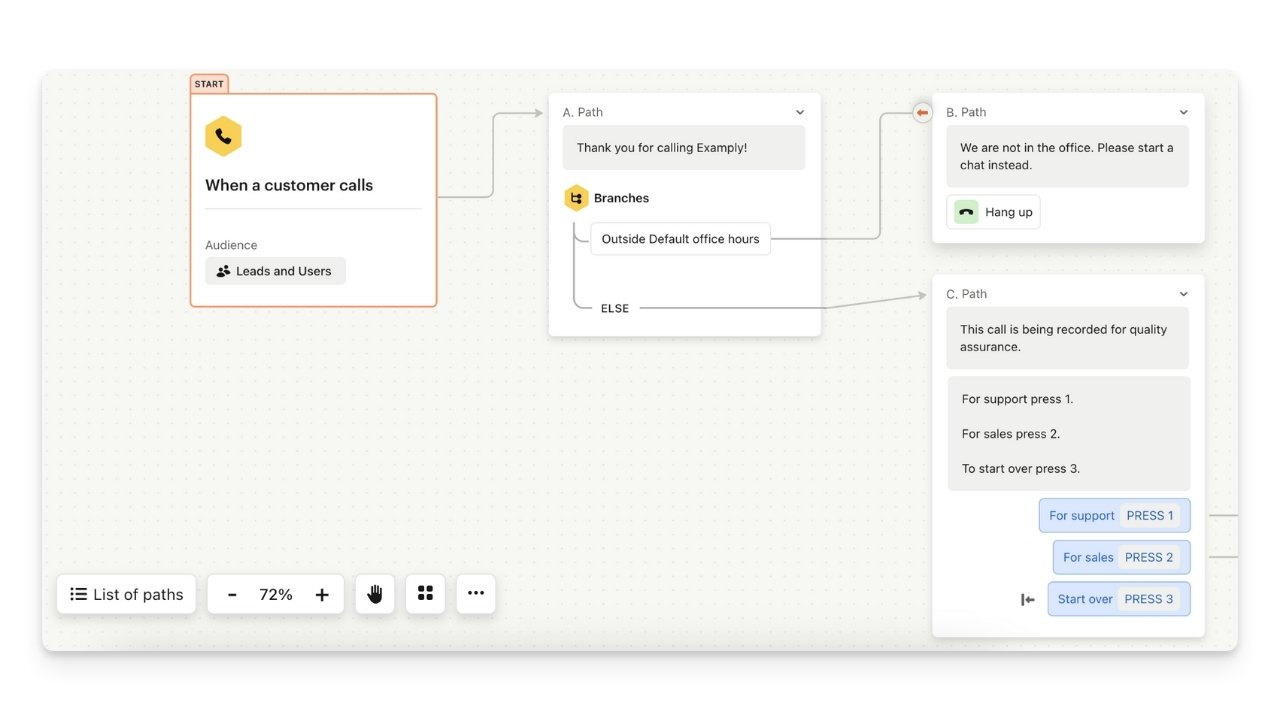Select the Start over PRESS 3 option
Screen dimensions: 1280x720
[1119, 599]
